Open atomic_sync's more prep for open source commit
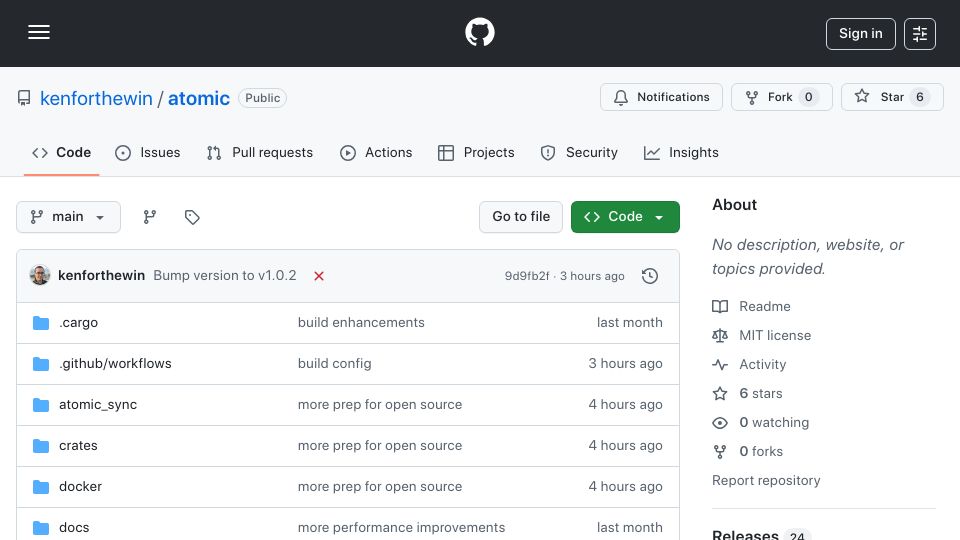 [380, 405]
